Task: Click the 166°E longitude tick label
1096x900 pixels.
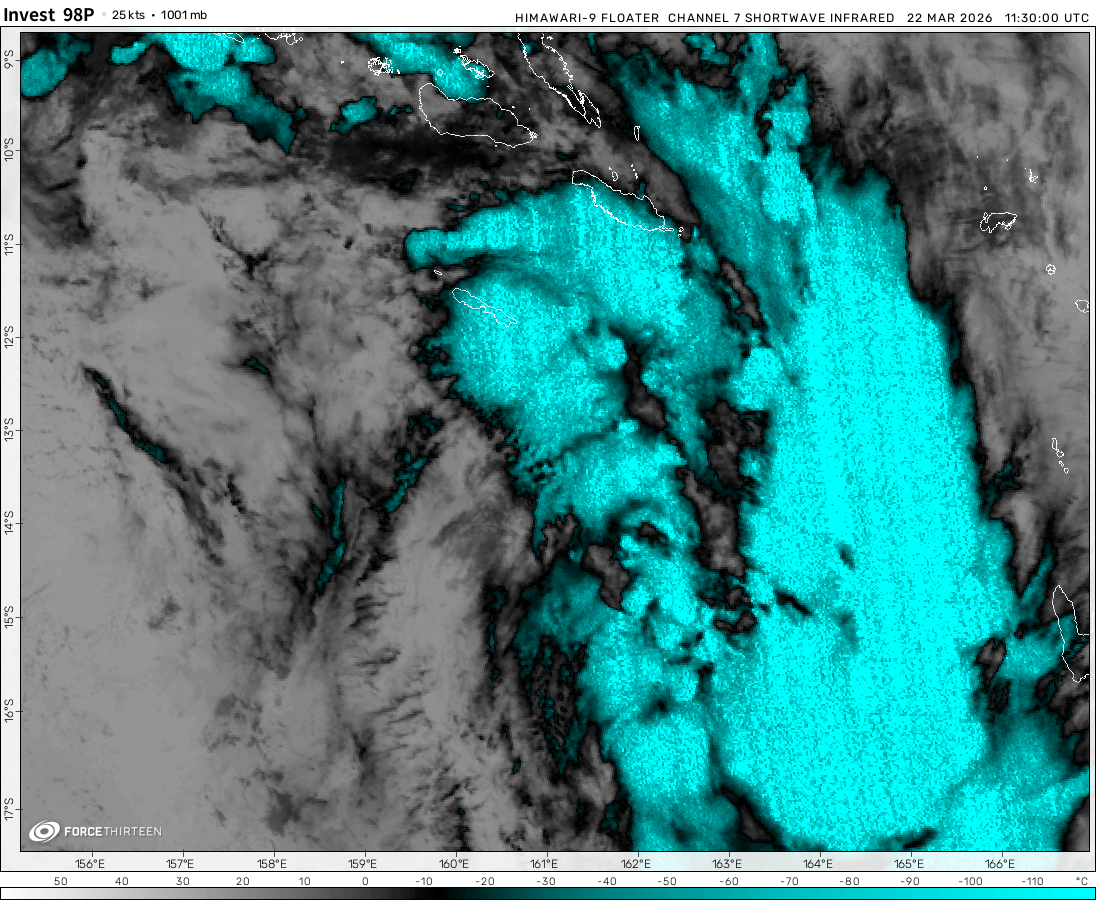Action: 1000,864
